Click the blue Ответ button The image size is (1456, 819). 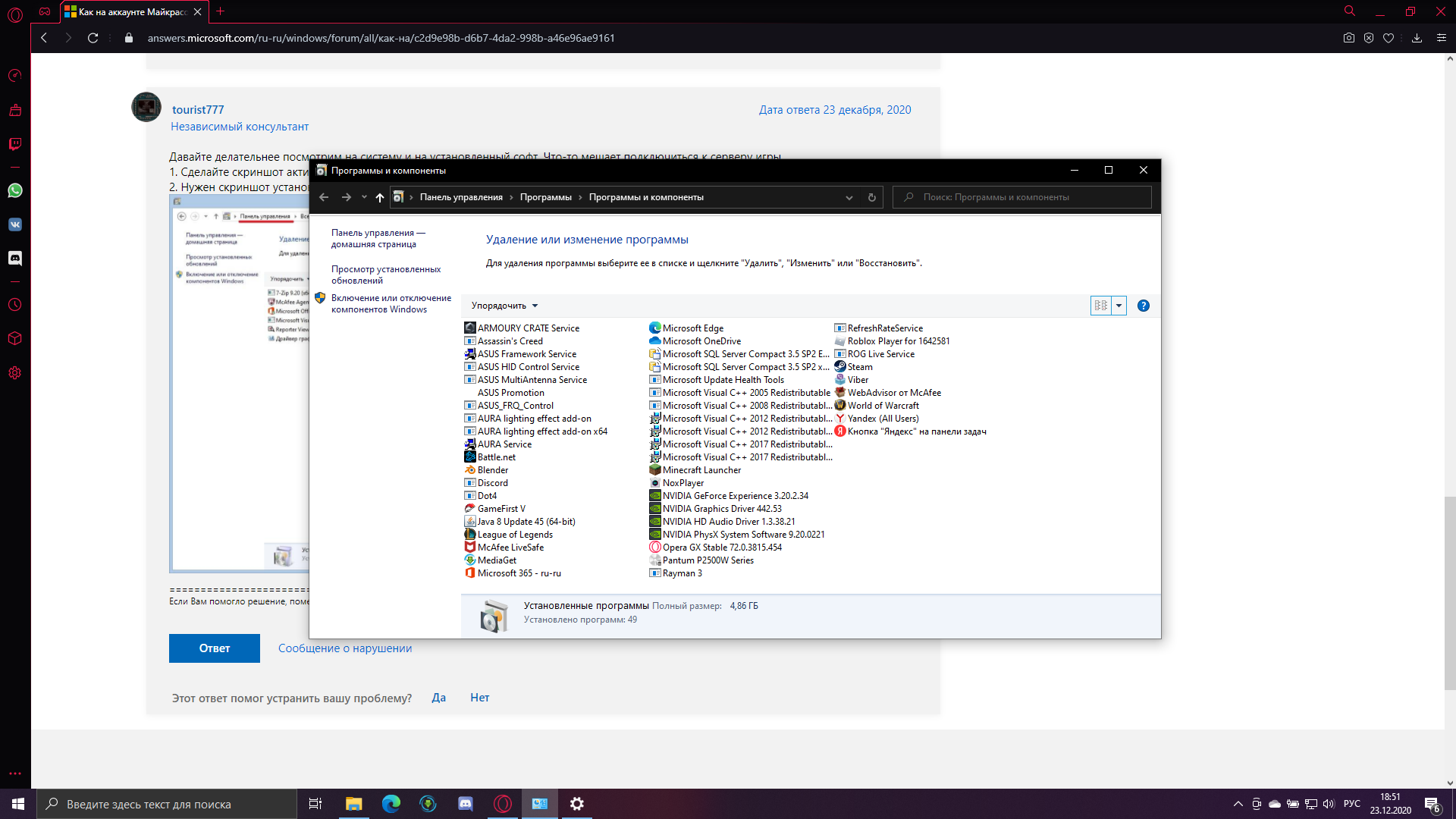coord(215,648)
